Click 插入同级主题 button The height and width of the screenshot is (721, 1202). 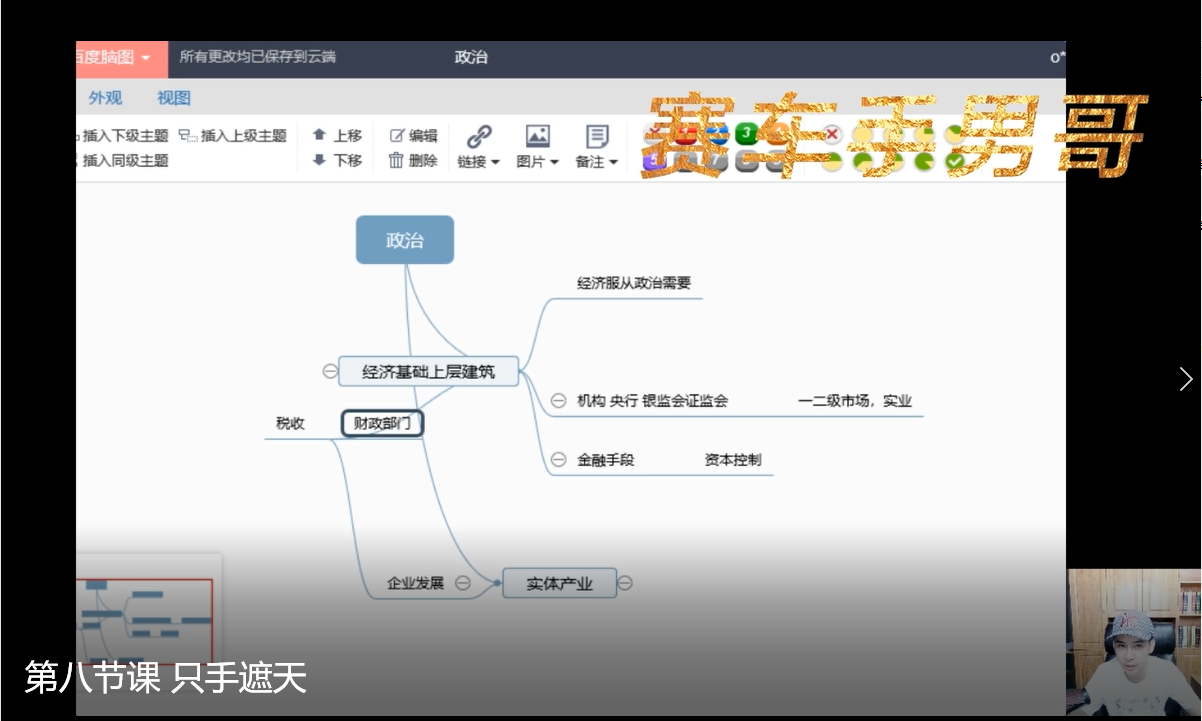(x=124, y=161)
